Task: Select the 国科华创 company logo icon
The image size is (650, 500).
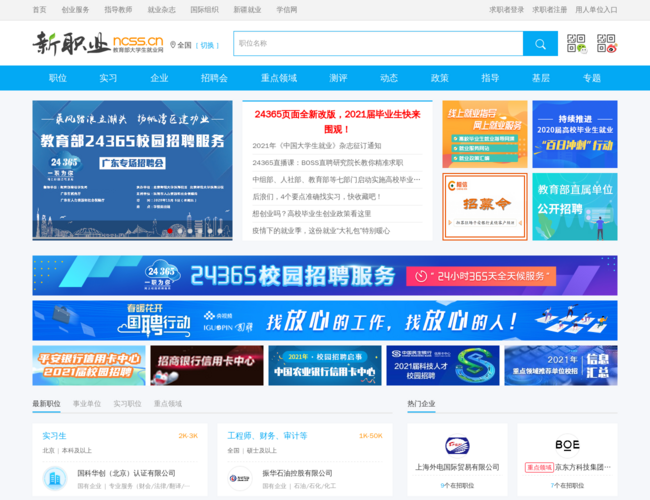Action: point(55,478)
